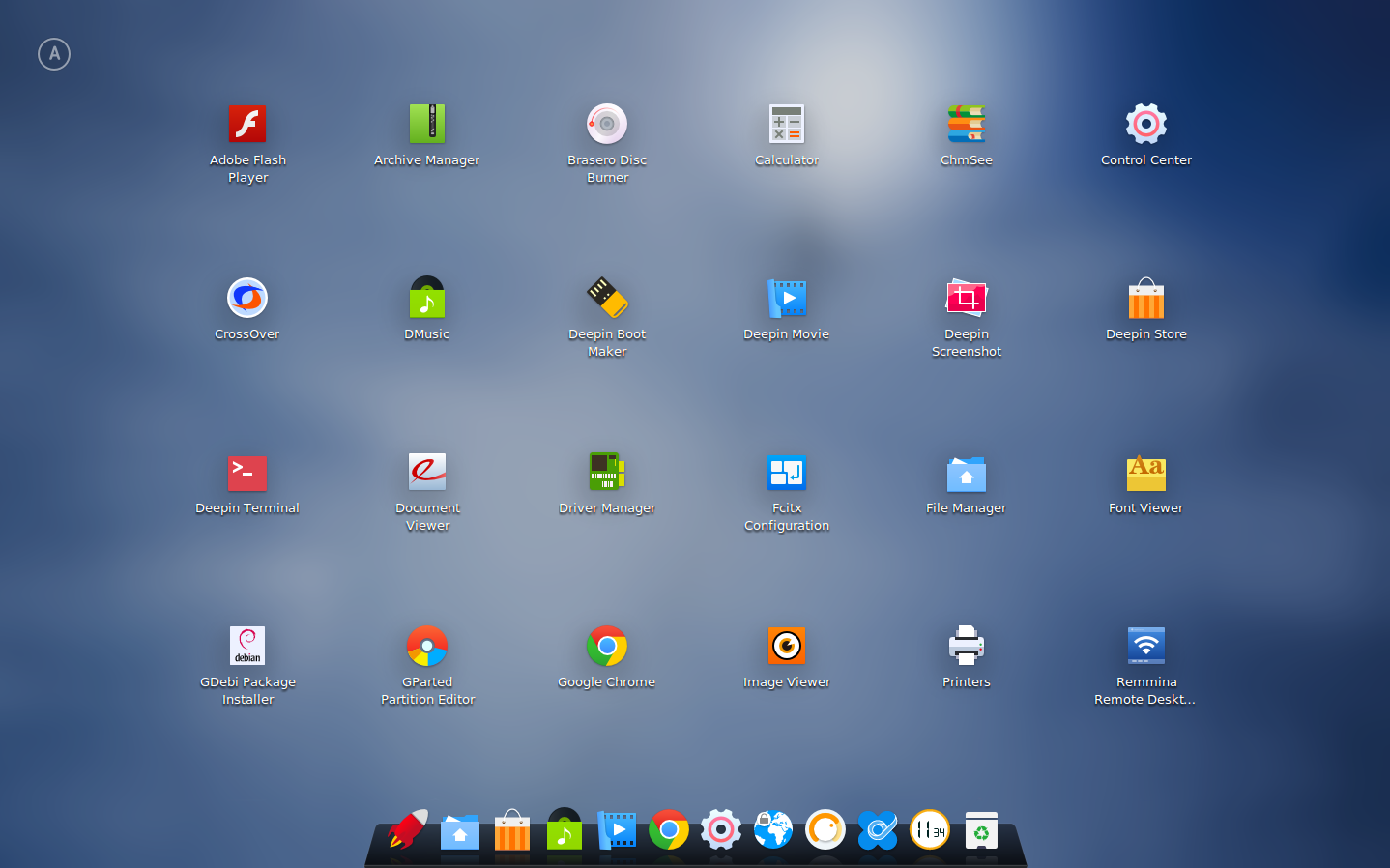Click the green music icon in the dock

click(x=565, y=829)
